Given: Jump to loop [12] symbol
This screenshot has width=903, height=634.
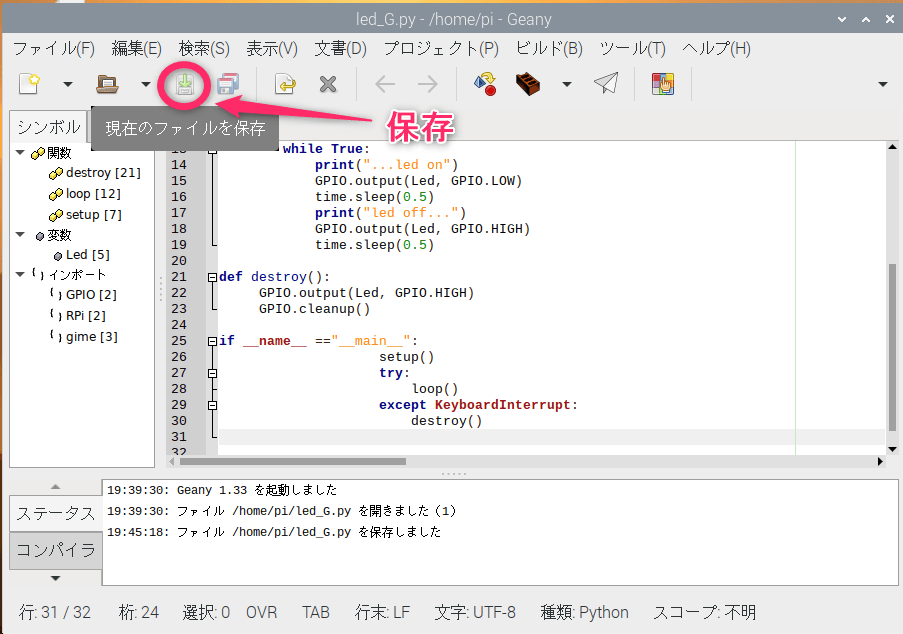Looking at the screenshot, I should (x=93, y=193).
